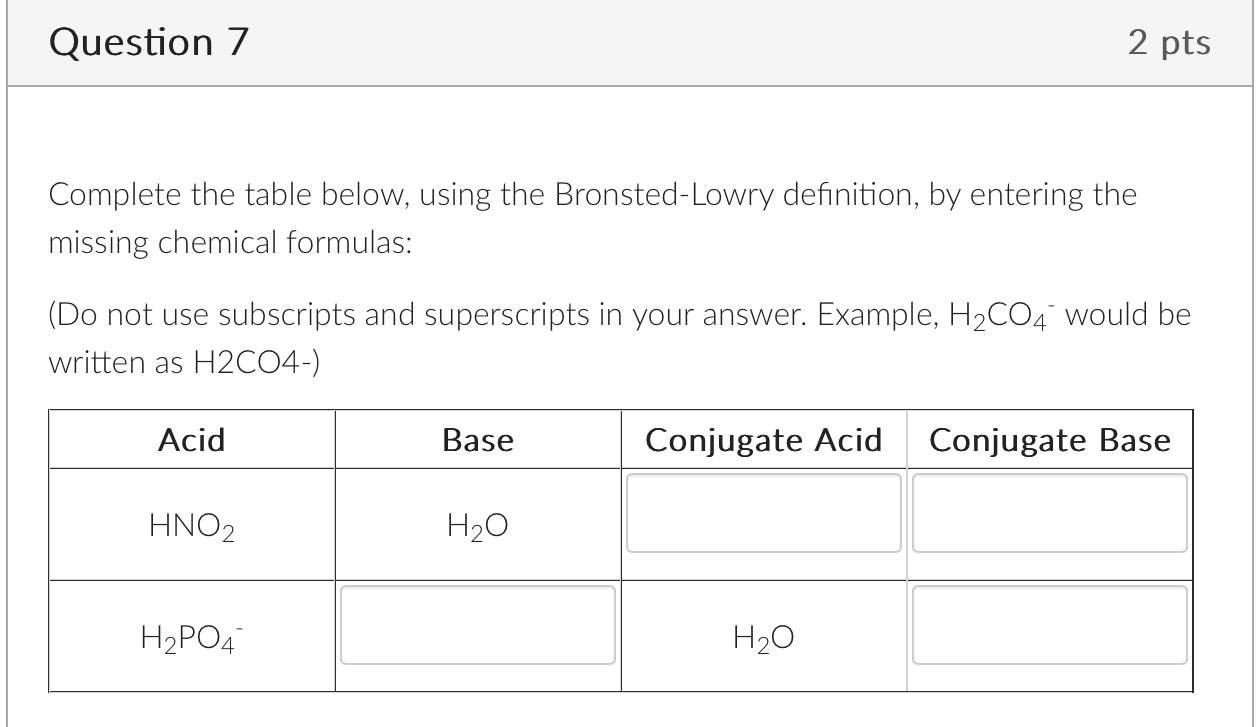
Task: Select the Conjugate Base column header
Action: coord(1049,439)
